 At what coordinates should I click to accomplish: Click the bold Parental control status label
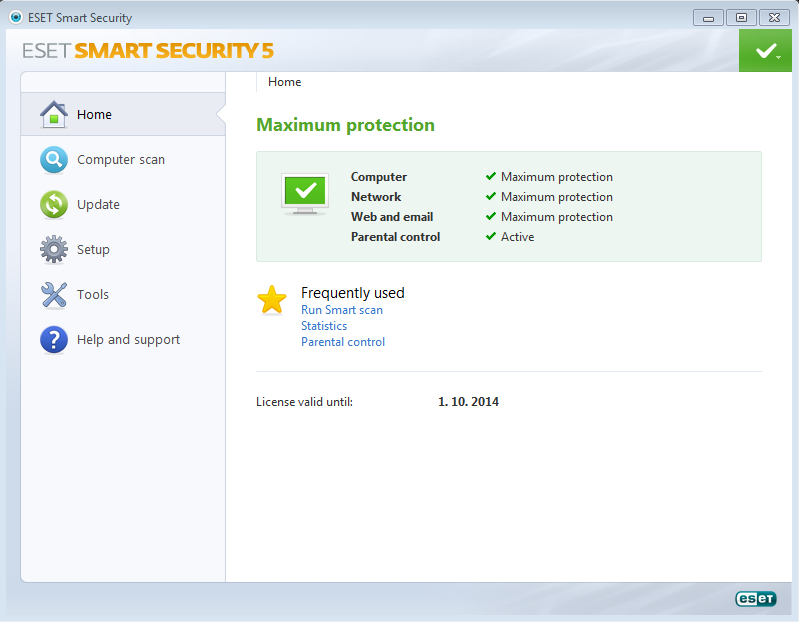click(x=395, y=237)
